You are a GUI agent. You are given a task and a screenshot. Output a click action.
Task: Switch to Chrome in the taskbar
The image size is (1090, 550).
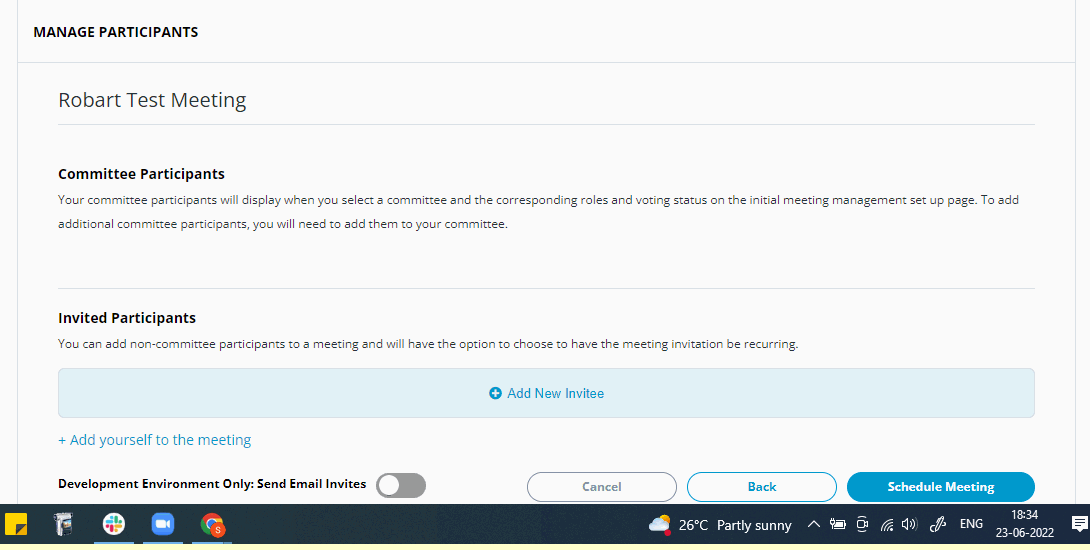coord(212,524)
